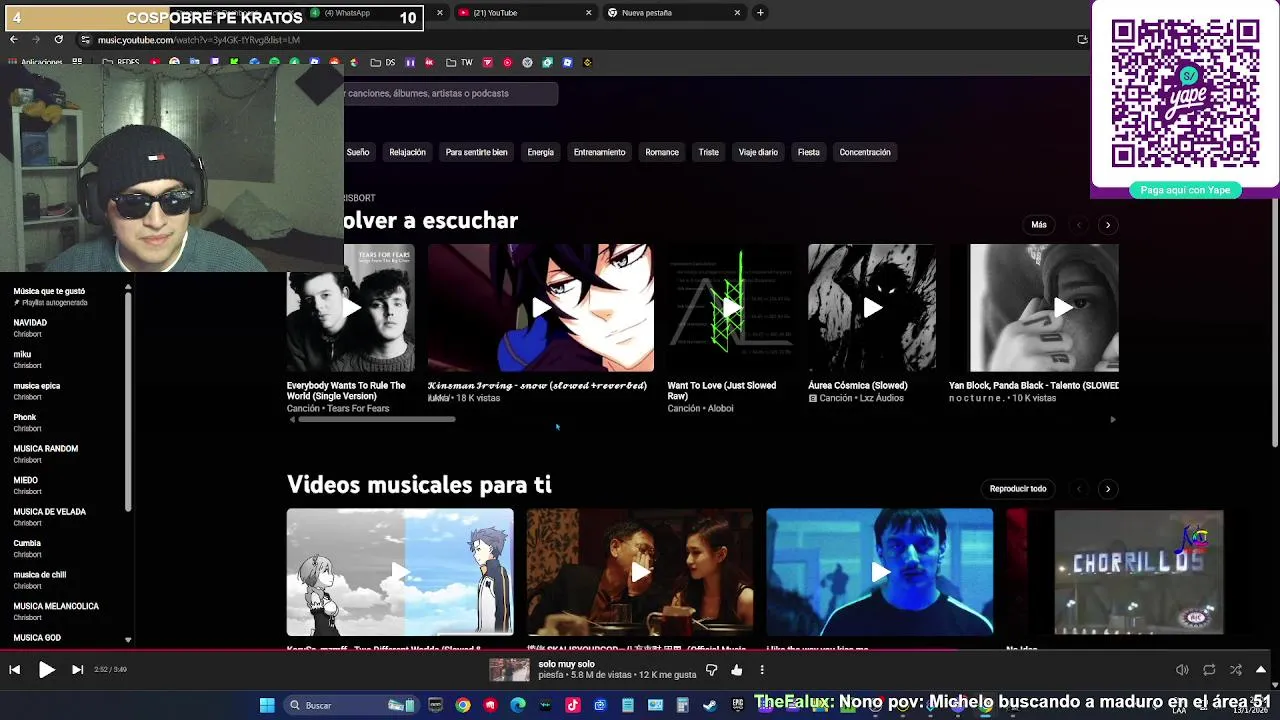Toggle player volume icon

click(1182, 670)
